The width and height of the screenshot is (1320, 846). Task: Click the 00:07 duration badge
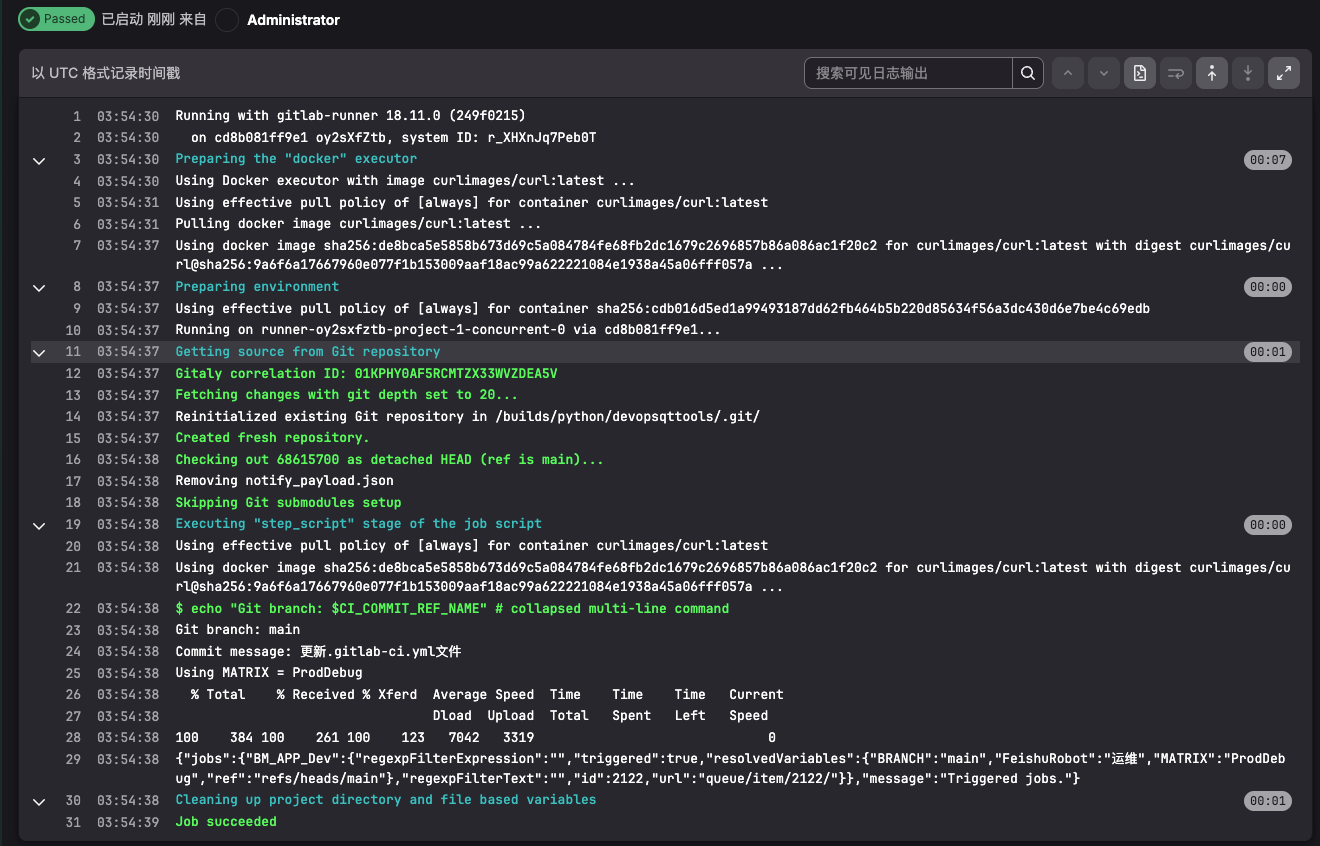click(1267, 160)
